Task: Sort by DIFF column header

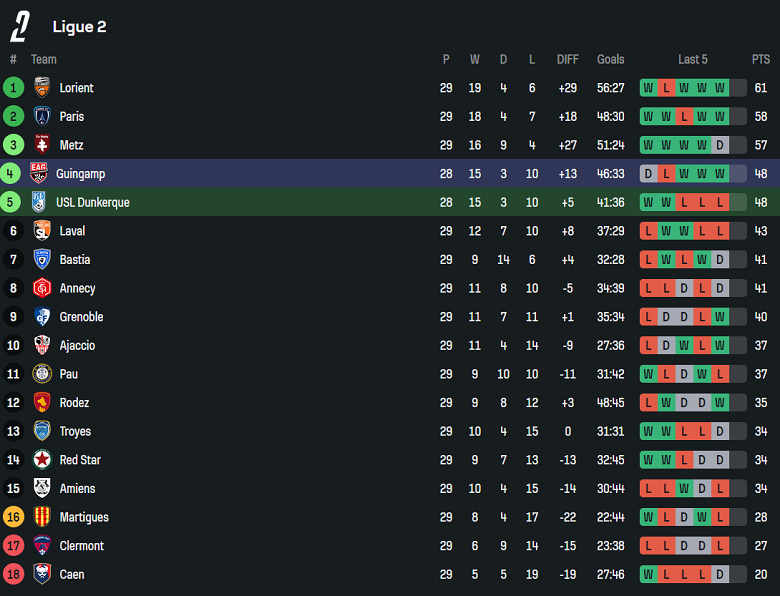Action: [x=568, y=60]
